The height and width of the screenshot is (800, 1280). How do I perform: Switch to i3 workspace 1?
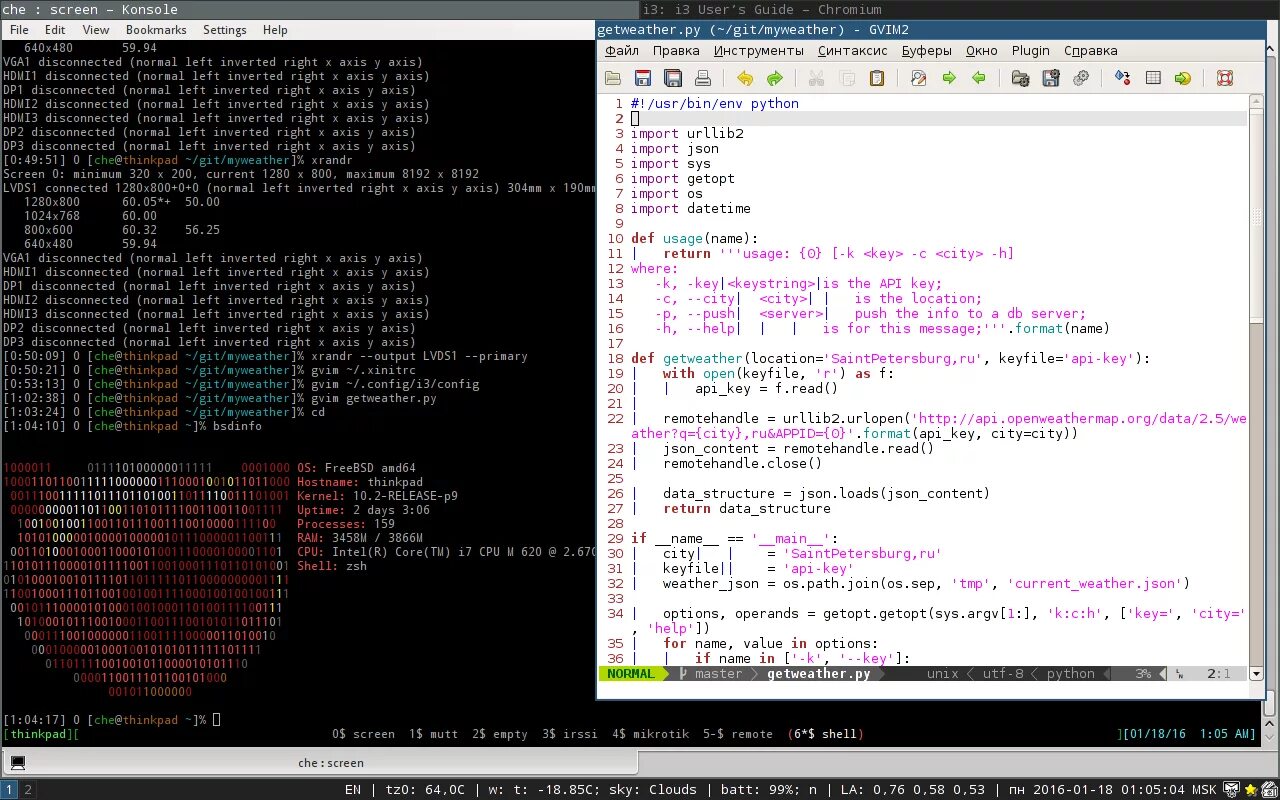click(10, 790)
